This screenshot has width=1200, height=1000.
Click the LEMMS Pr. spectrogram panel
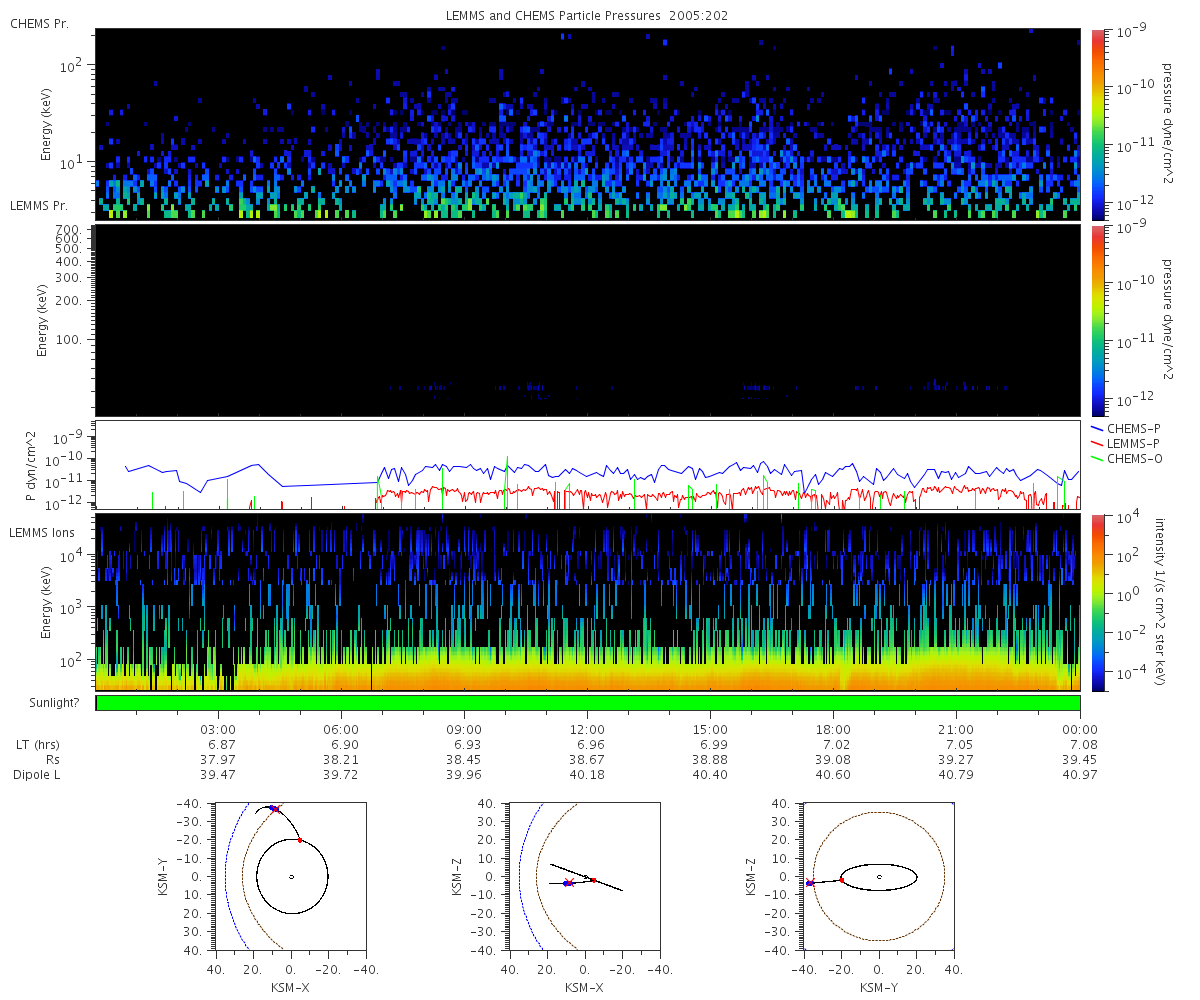click(x=588, y=320)
